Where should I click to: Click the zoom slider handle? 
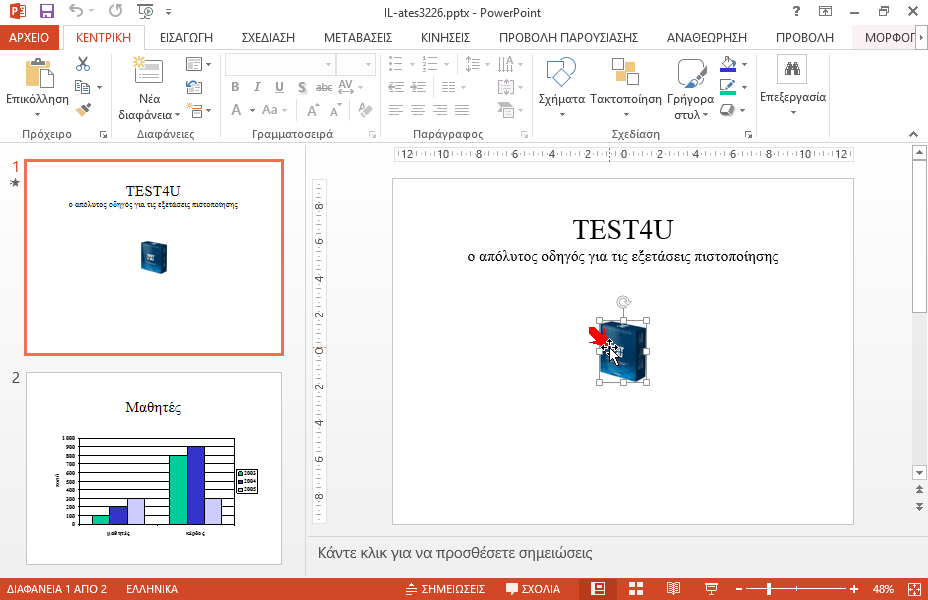(x=769, y=589)
